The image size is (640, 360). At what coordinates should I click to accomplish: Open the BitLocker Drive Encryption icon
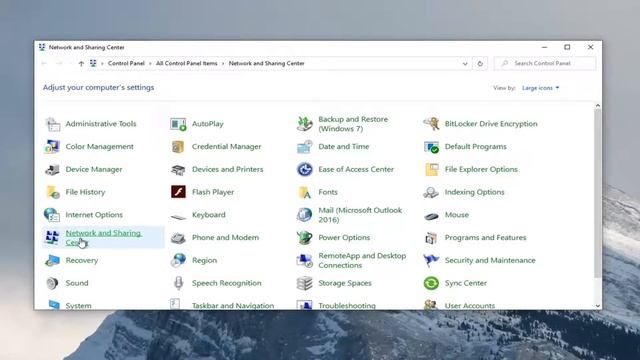tap(431, 124)
